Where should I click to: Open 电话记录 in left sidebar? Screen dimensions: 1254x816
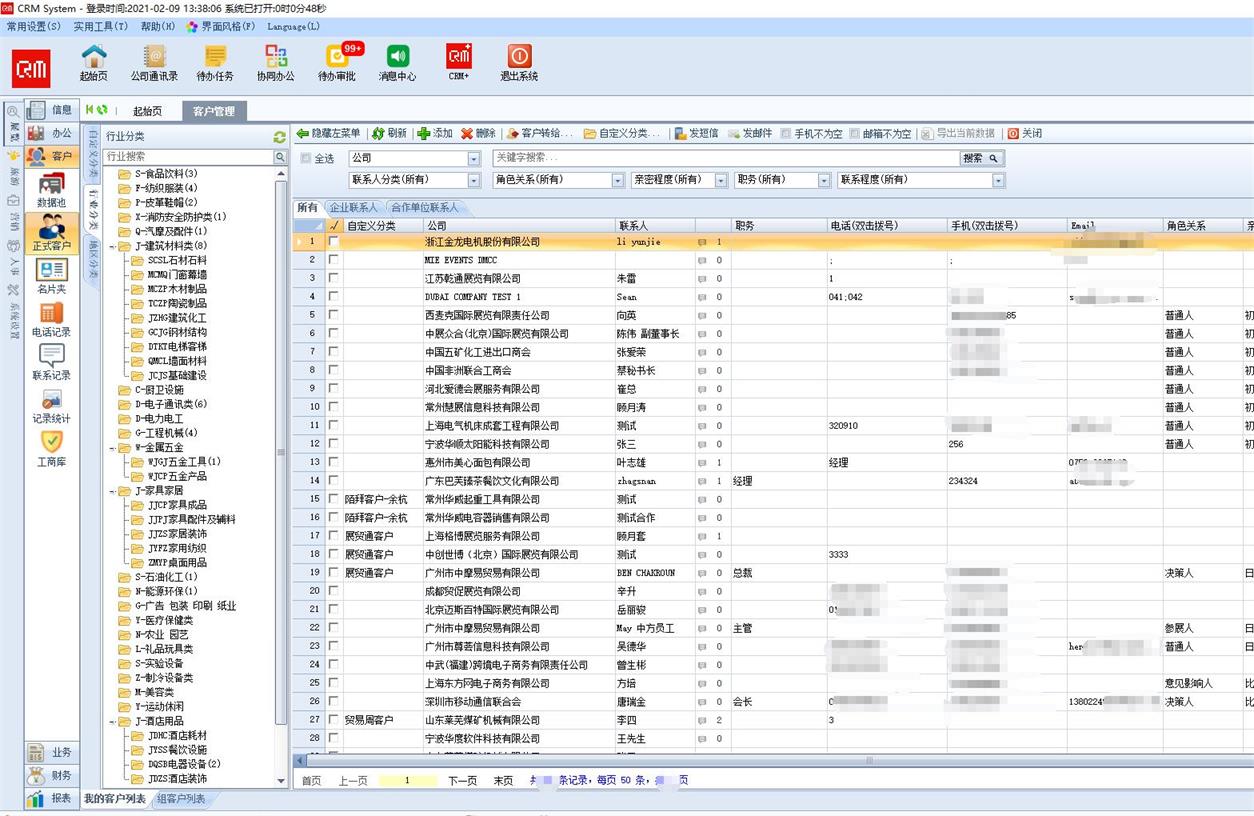click(x=51, y=318)
